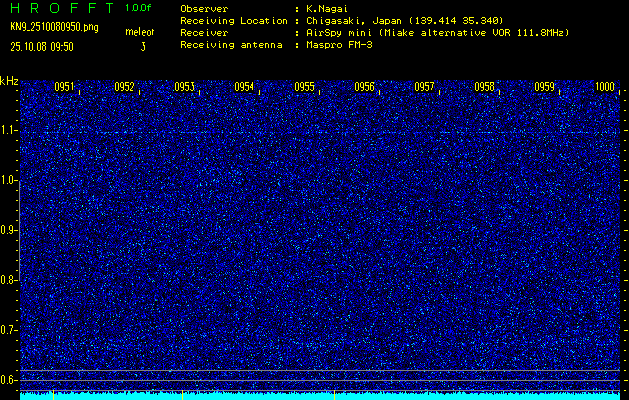Click the kHz axis unit label
629x400 pixels.
(x=9, y=81)
